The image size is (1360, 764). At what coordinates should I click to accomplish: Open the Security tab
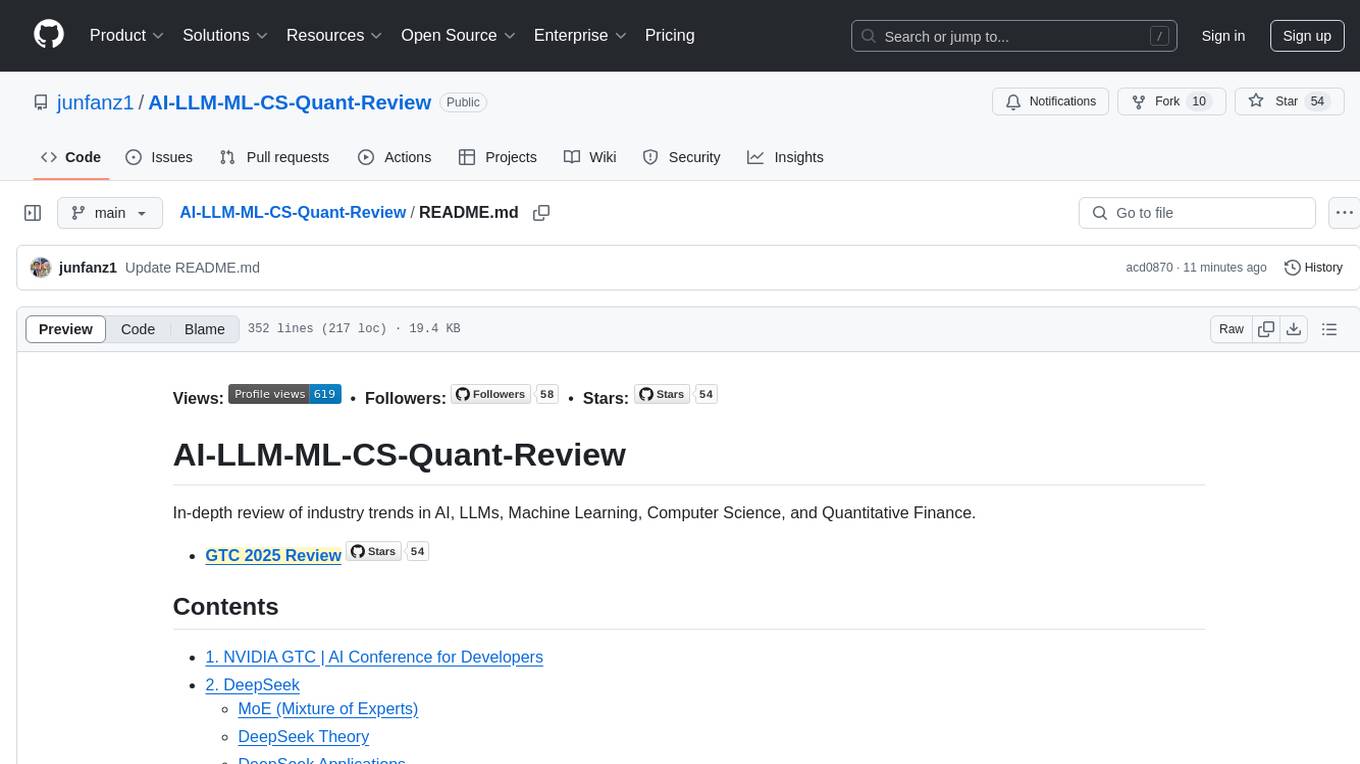[x=681, y=157]
